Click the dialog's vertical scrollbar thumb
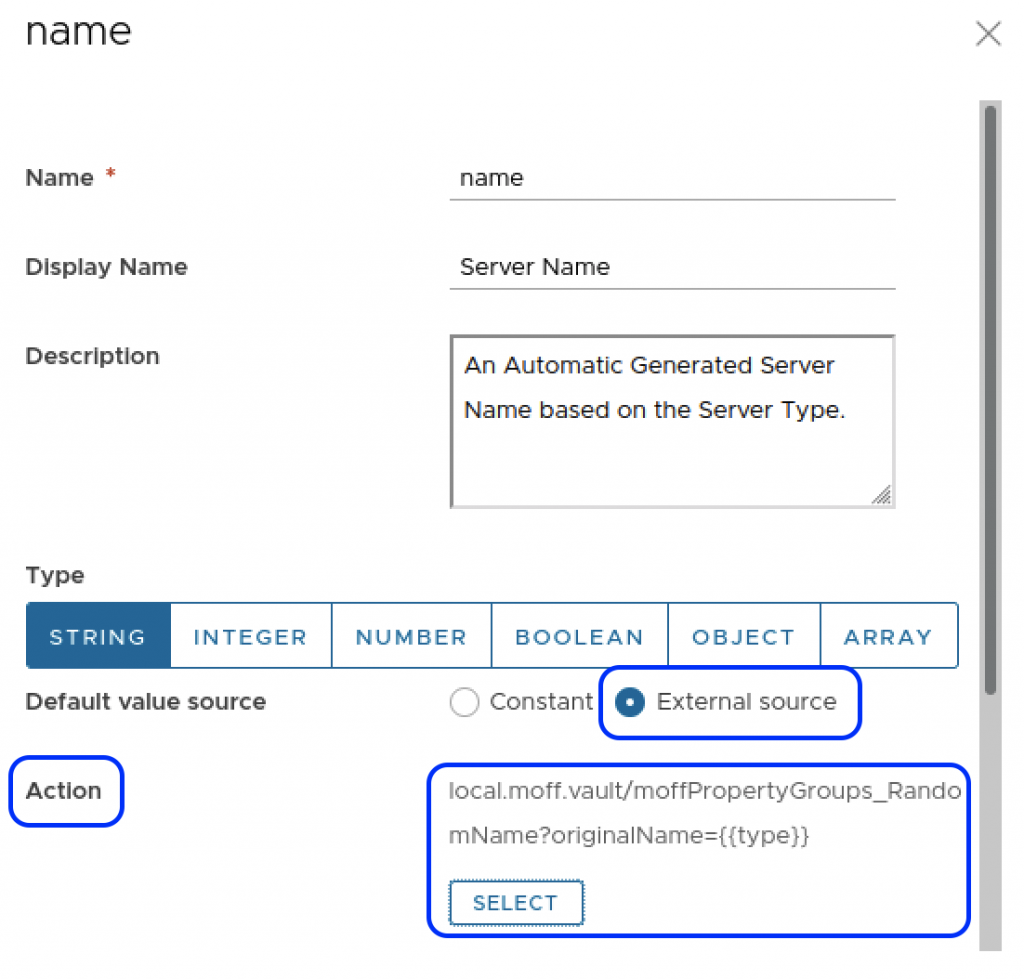 click(990, 400)
